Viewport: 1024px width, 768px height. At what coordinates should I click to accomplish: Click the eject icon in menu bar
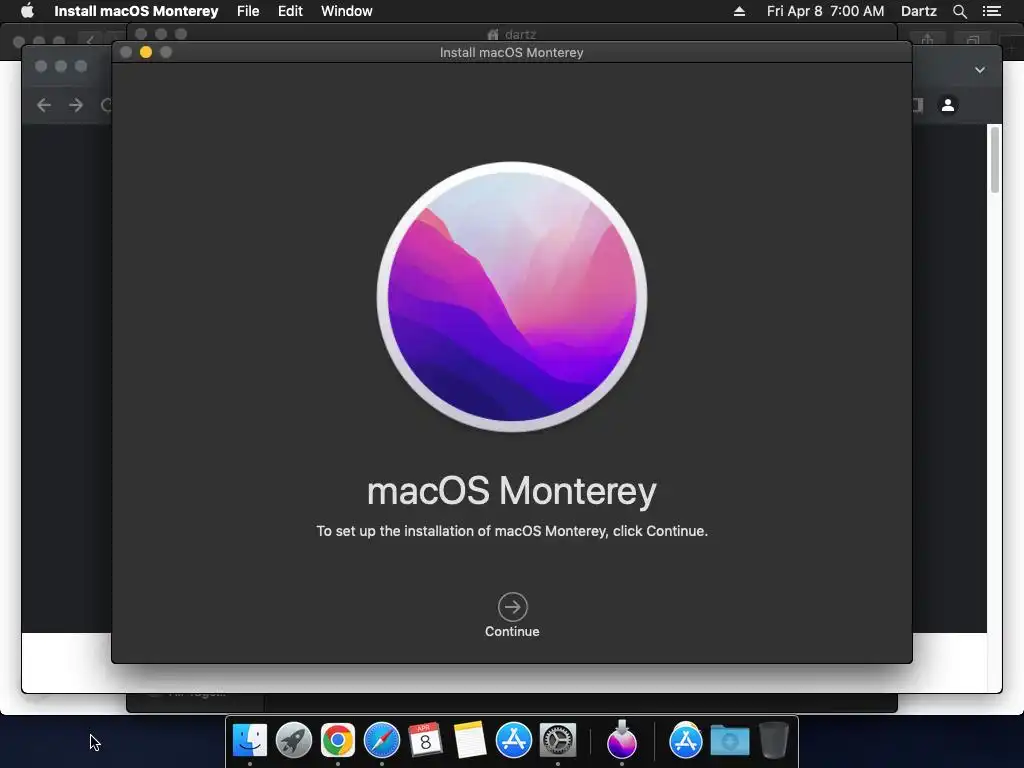[x=739, y=11]
